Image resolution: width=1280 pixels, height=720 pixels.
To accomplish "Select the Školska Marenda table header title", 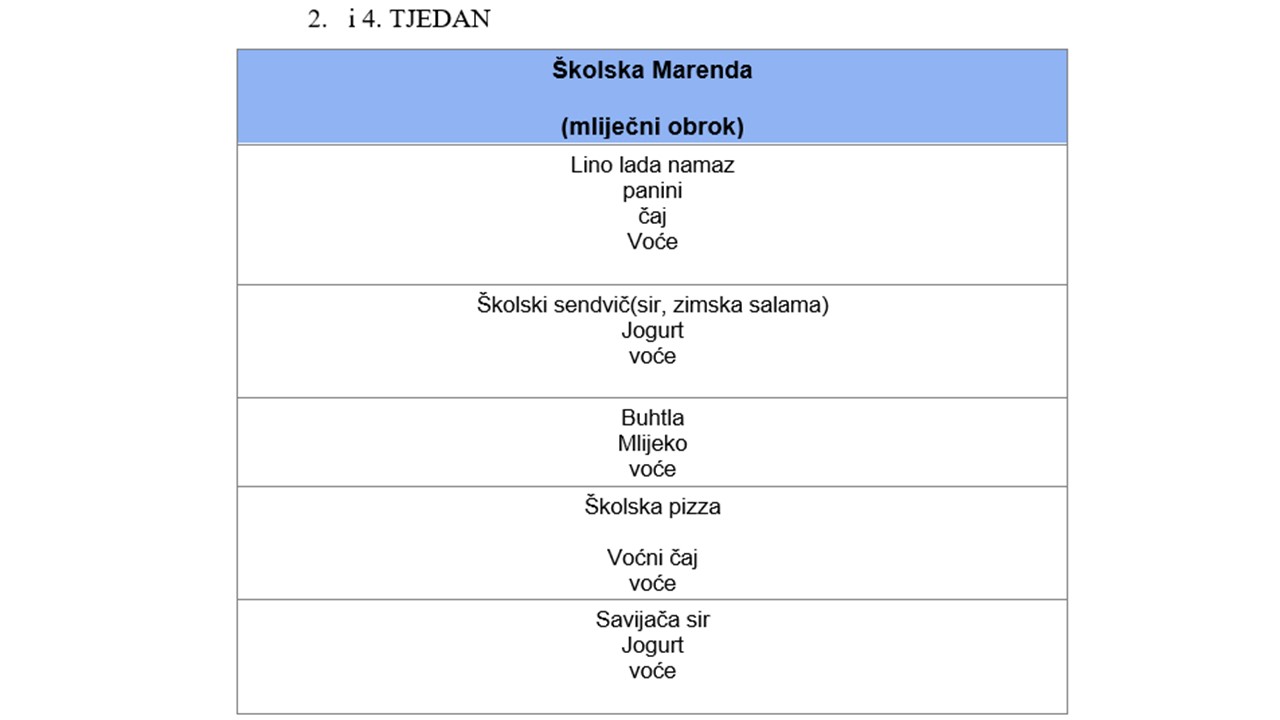I will pyautogui.click(x=652, y=71).
